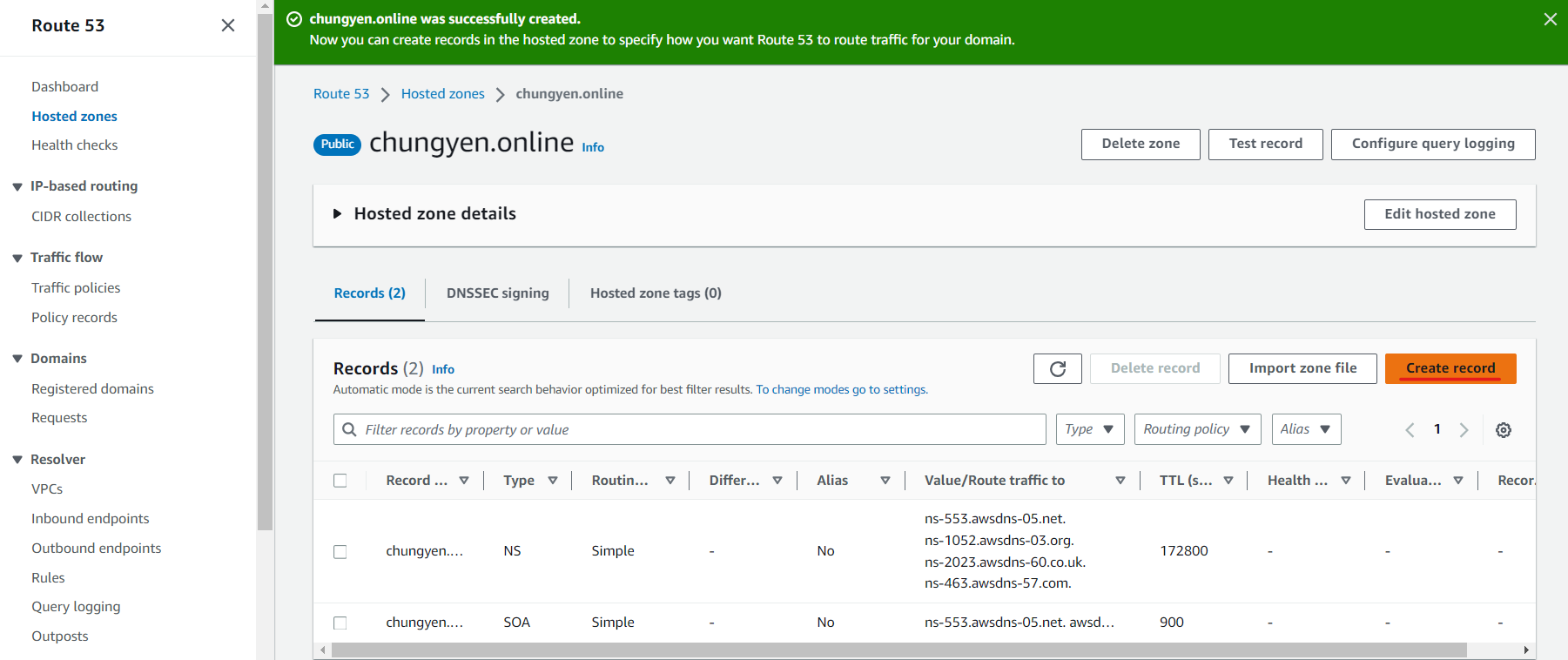Tick the checkbox for the SOA record

pos(340,623)
